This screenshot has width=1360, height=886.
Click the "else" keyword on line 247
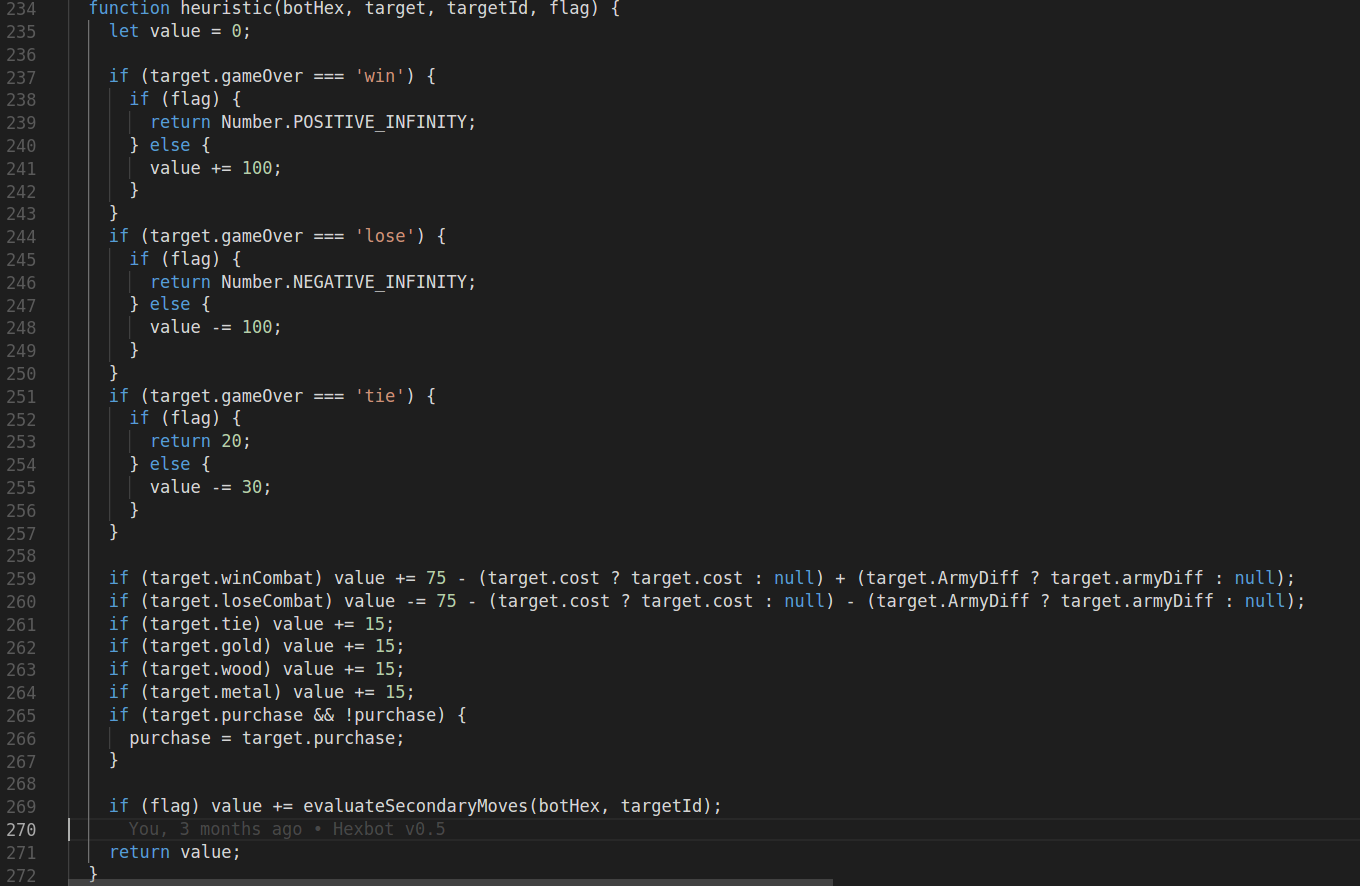170,304
